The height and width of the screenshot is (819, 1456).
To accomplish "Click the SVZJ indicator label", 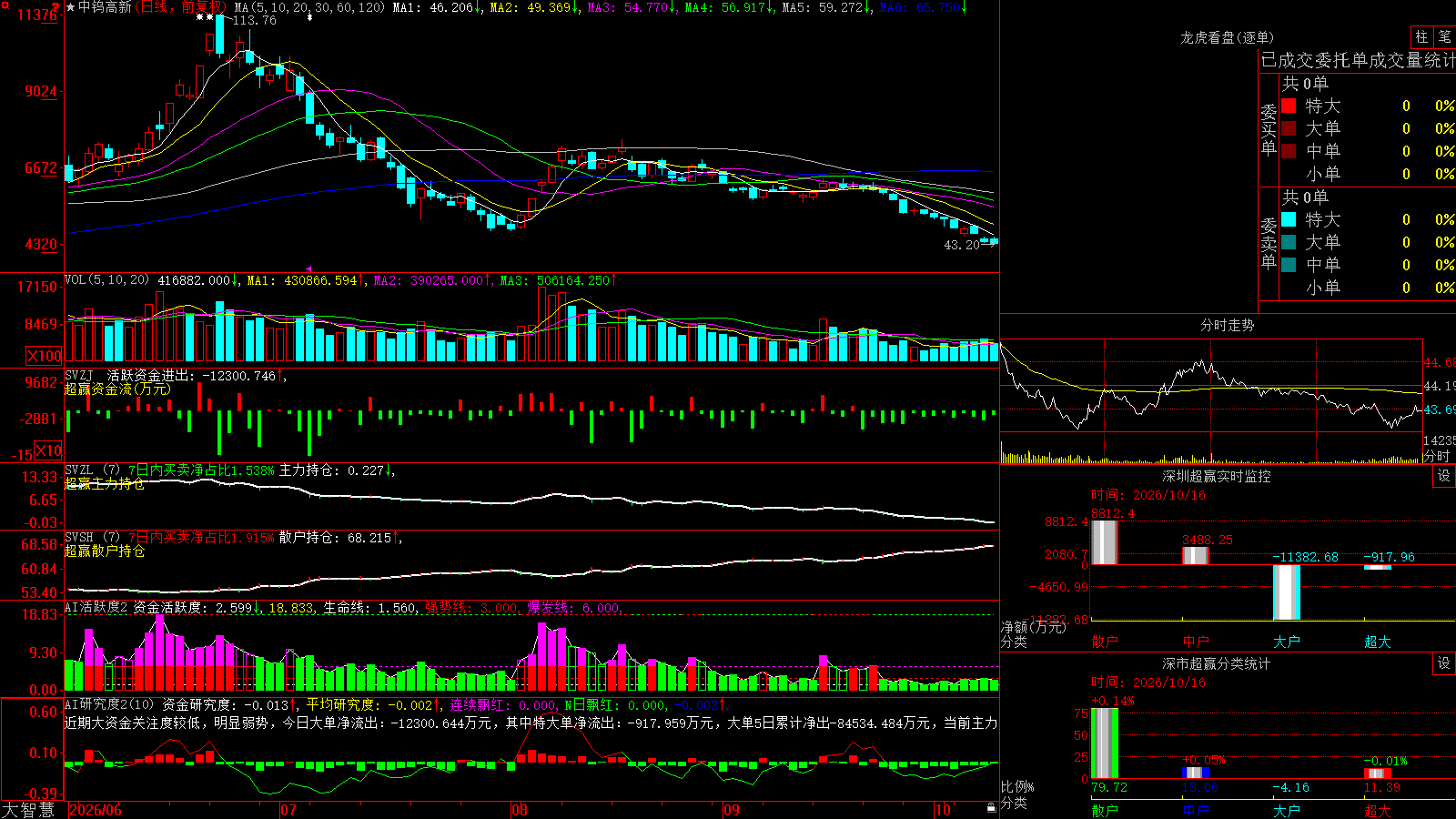I will tap(79, 376).
